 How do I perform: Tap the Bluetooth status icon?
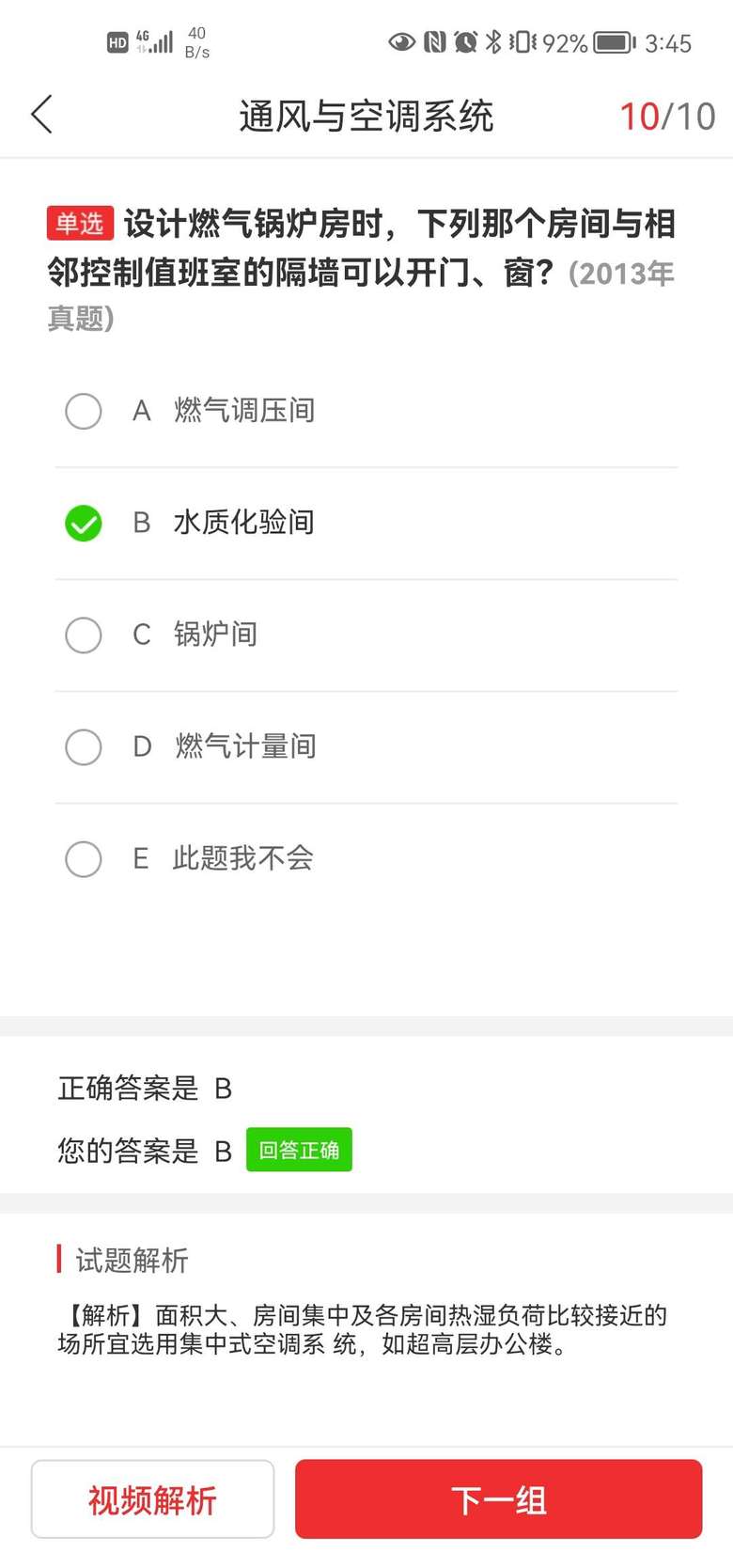pyautogui.click(x=492, y=42)
